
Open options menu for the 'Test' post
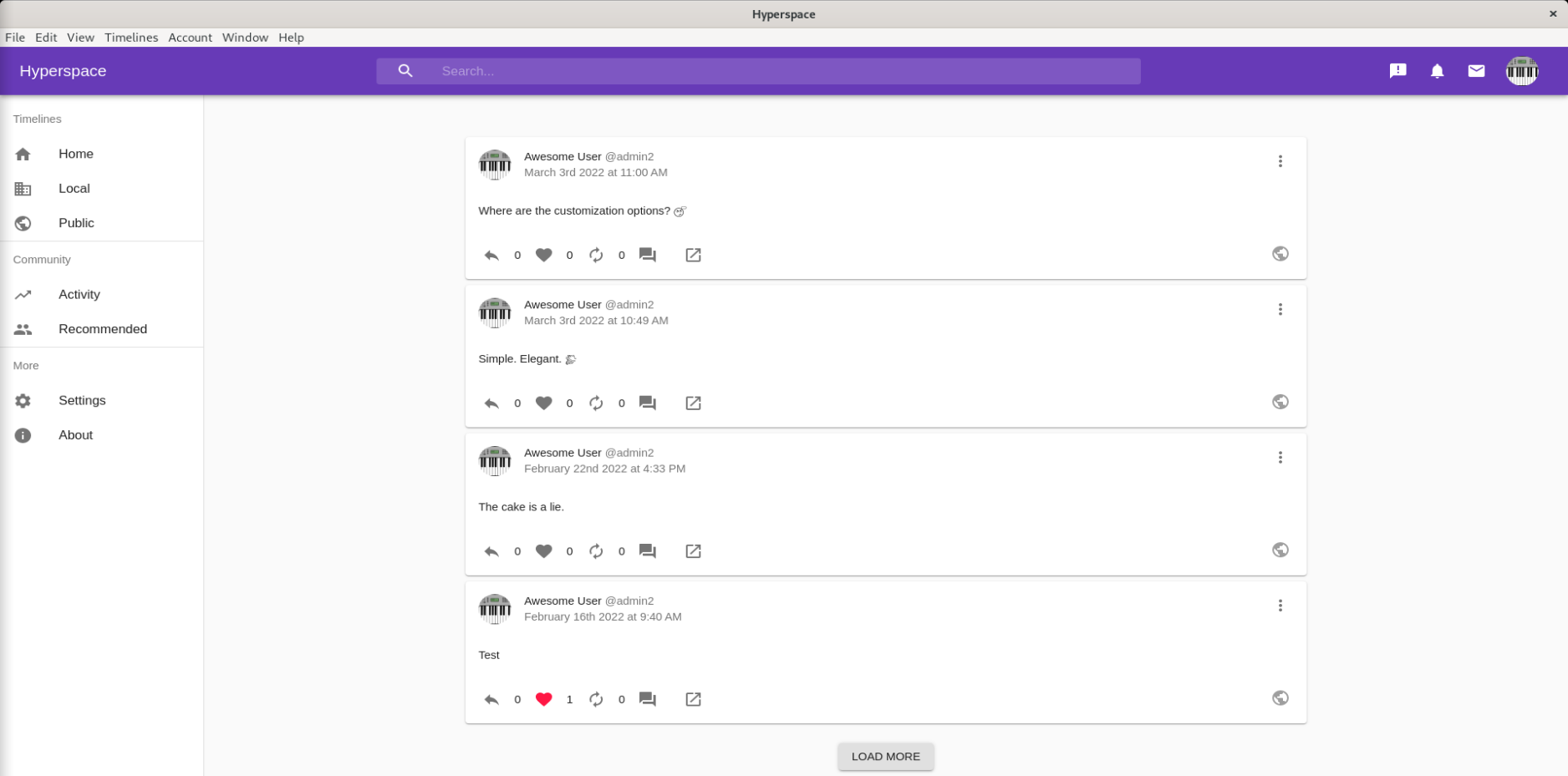pyautogui.click(x=1280, y=606)
